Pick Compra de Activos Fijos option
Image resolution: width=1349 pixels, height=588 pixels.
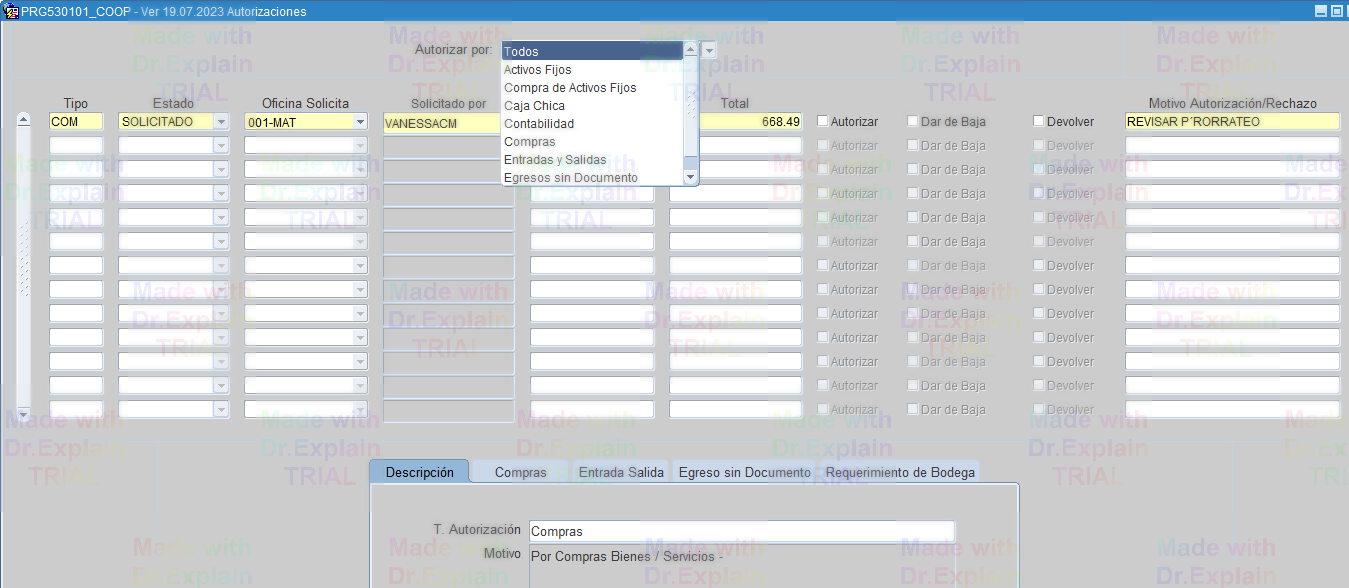coord(569,88)
